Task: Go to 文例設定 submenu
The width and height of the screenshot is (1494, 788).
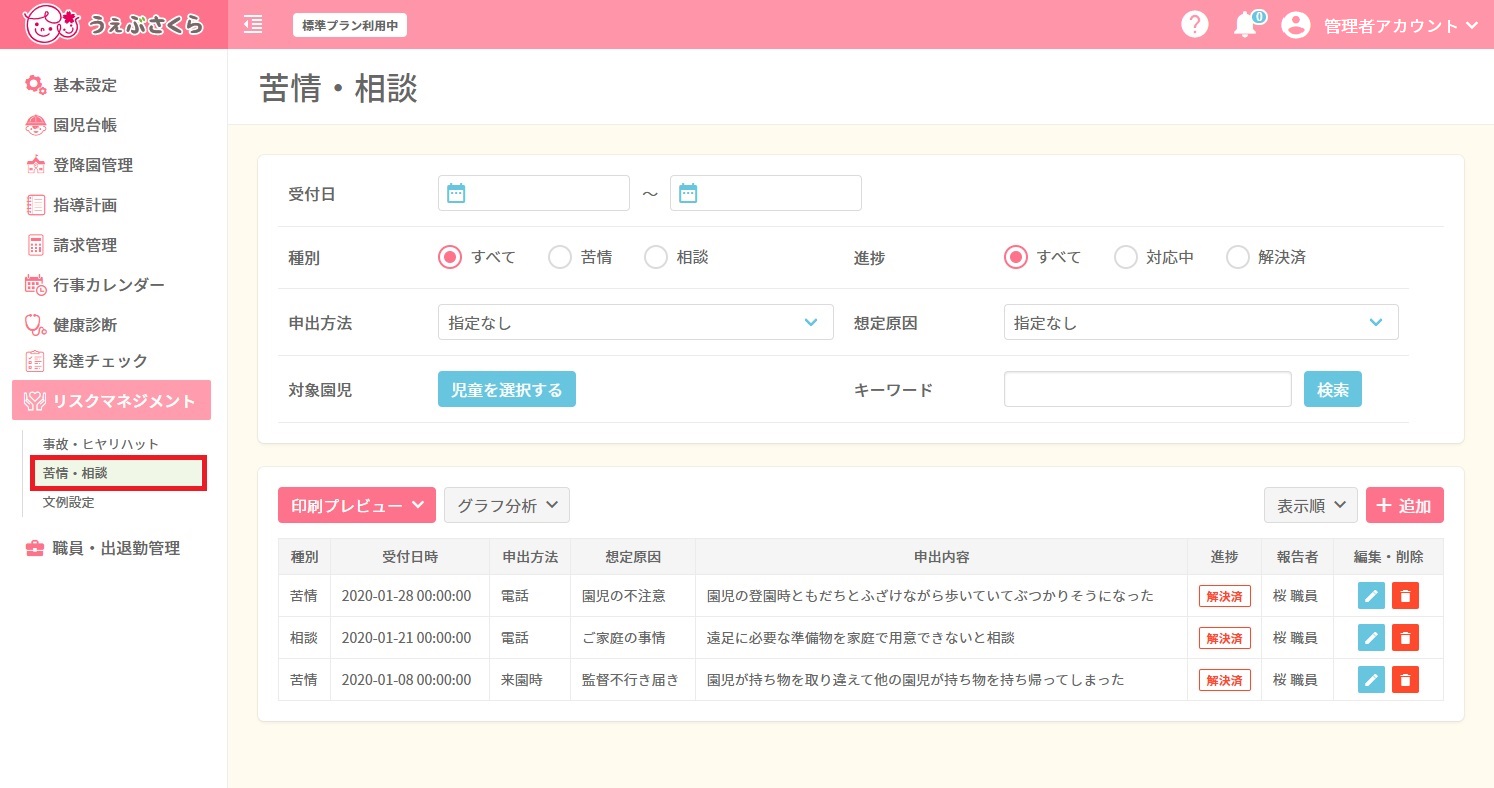Action: click(69, 502)
